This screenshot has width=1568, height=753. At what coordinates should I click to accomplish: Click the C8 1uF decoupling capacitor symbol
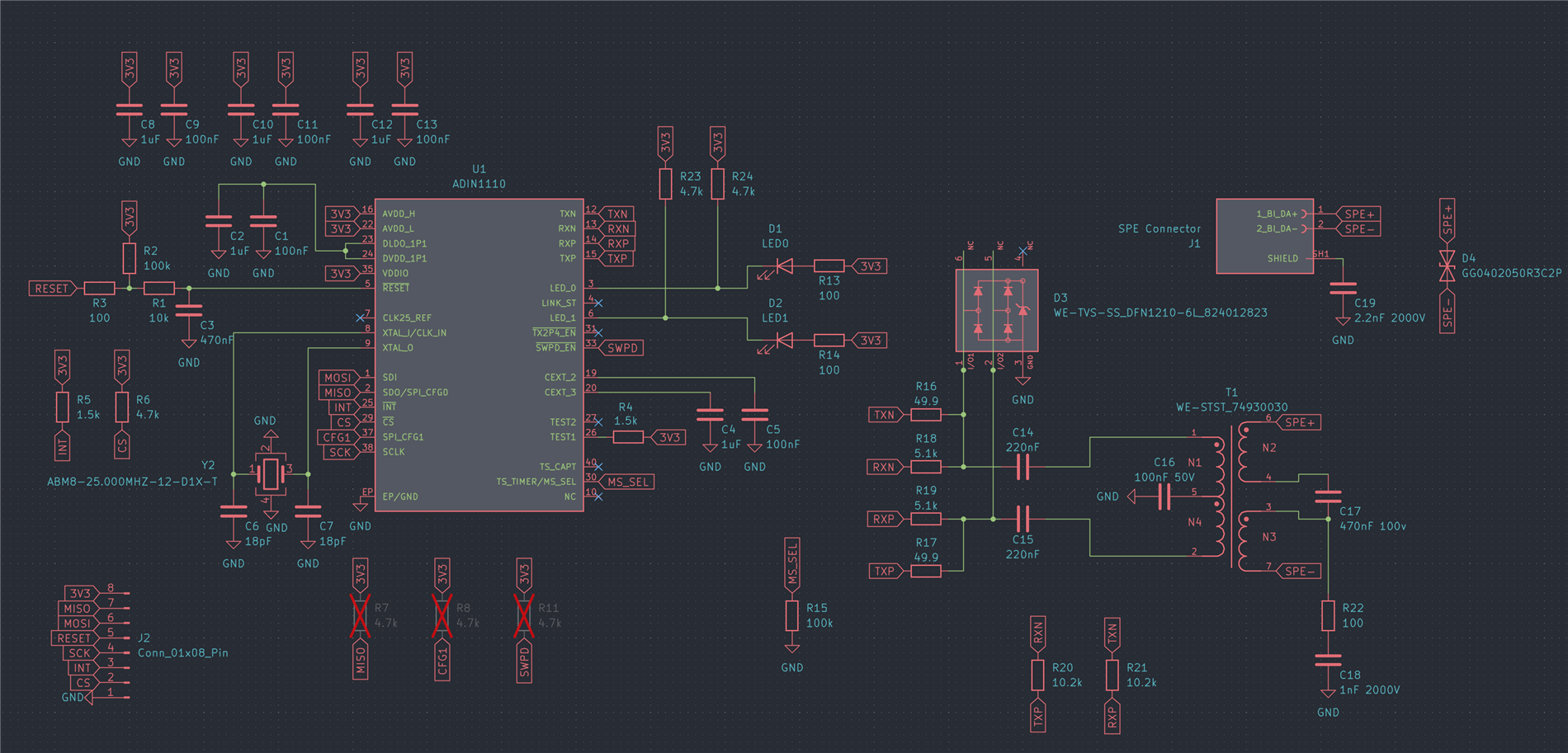(129, 110)
